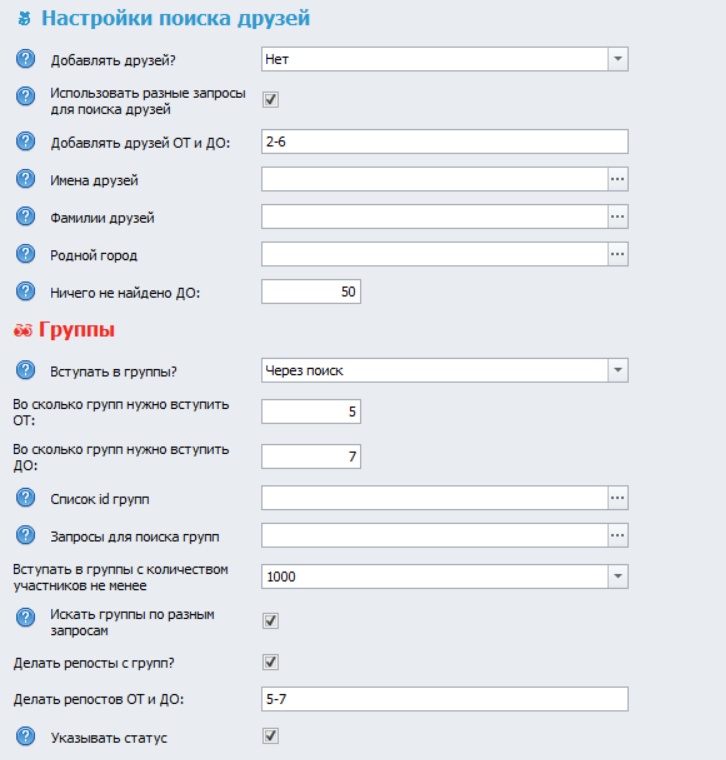This screenshot has height=760, width=726.
Task: Click help icon beside 'Вступать в группы?'
Action: click(x=26, y=371)
